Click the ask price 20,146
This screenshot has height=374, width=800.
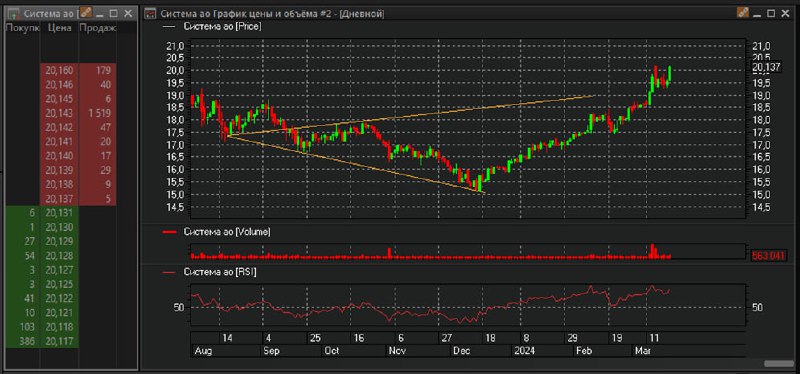[59, 85]
